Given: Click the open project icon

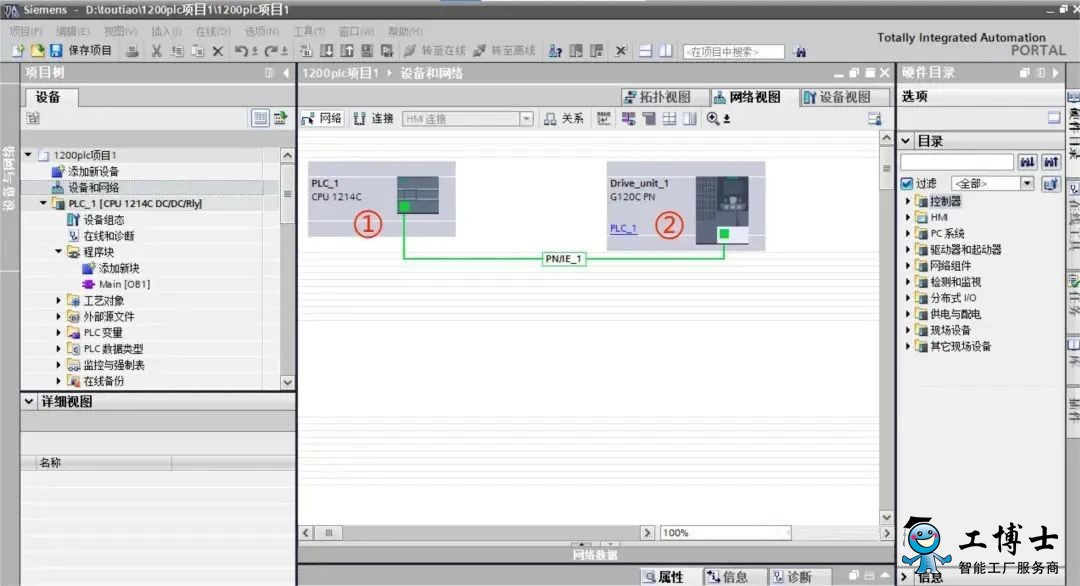Looking at the screenshot, I should [37, 51].
